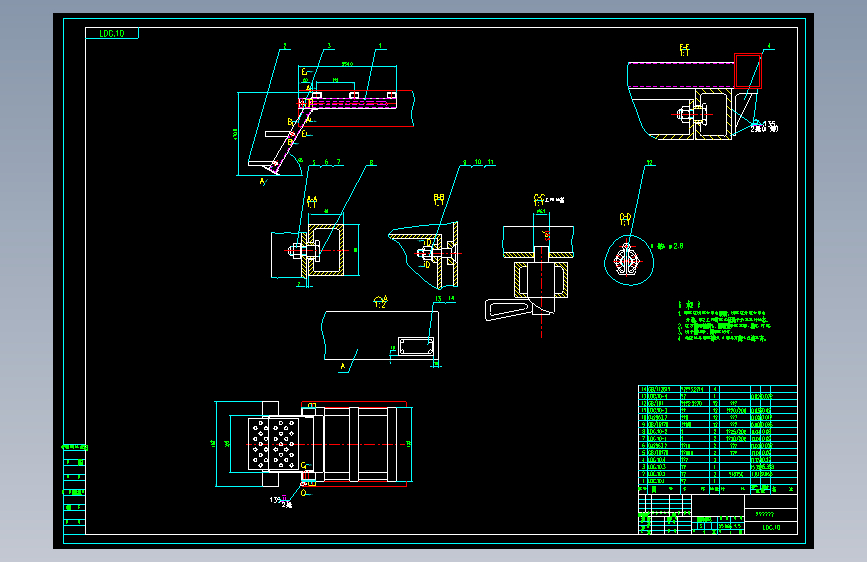Screen dimensions: 867x562
Task: Click the D-D detail view label
Action: 625,219
